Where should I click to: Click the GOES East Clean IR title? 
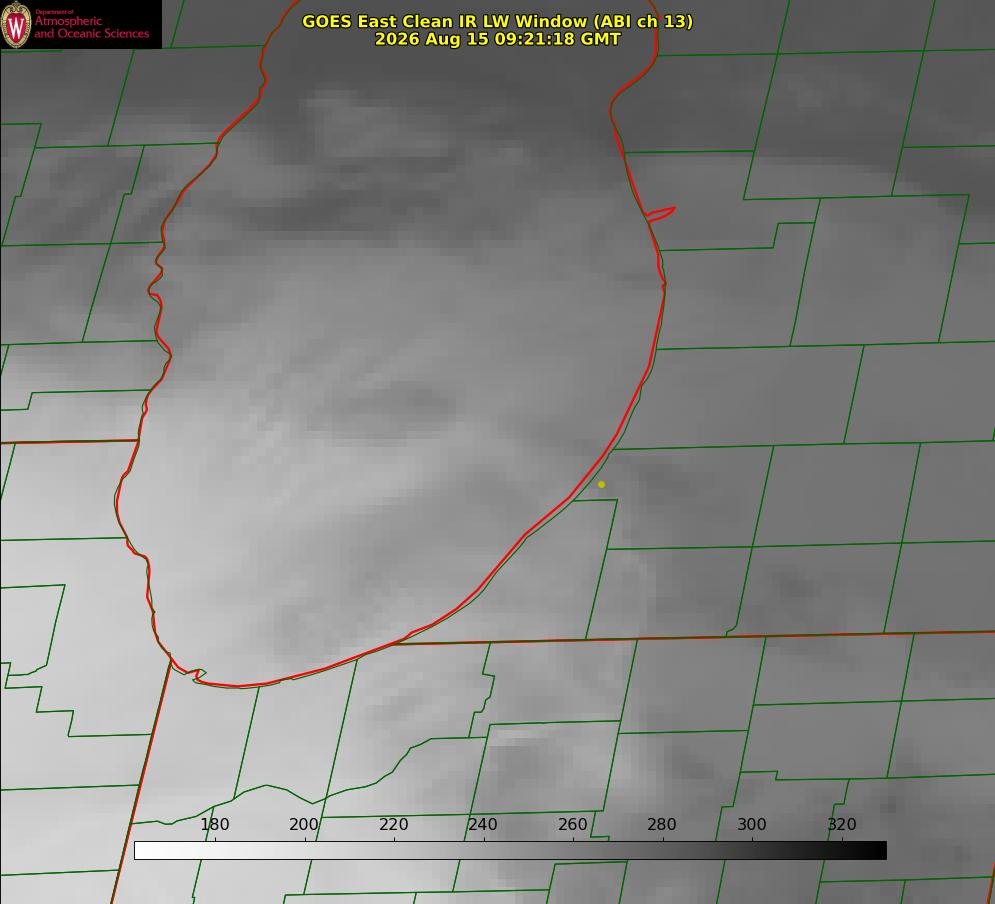pyautogui.click(x=498, y=21)
